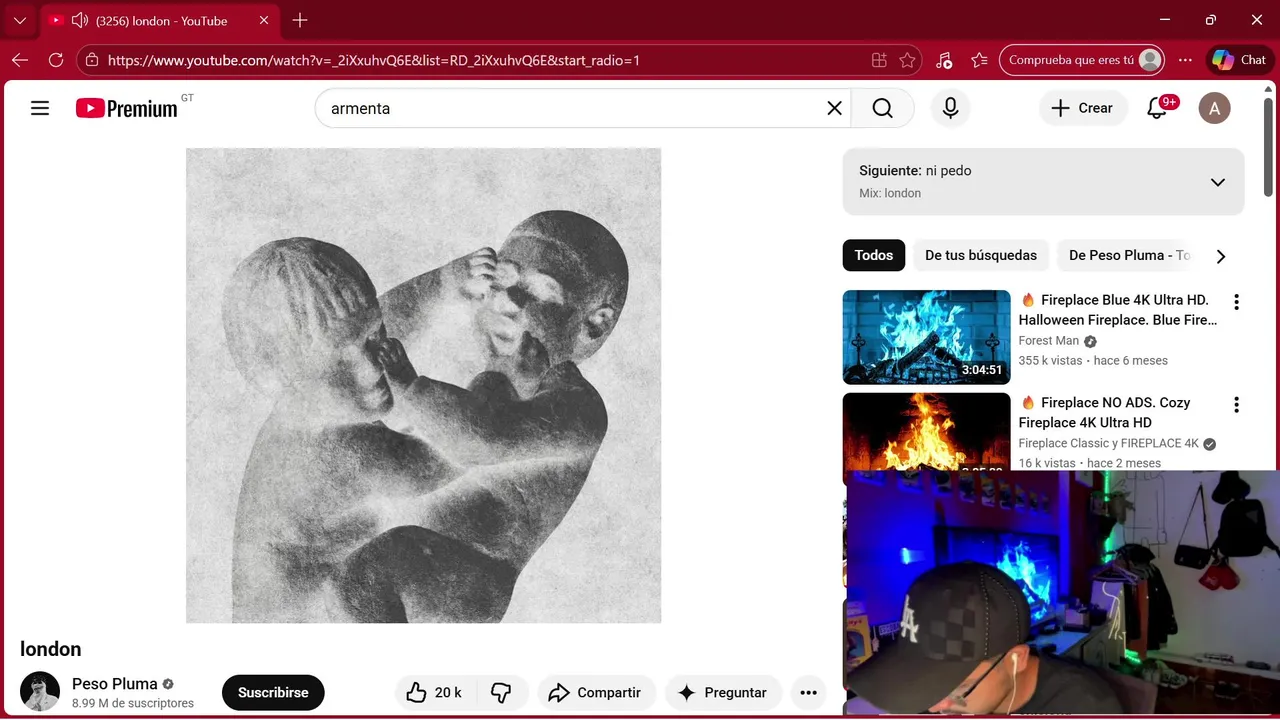Select the Todos filter chip
The image size is (1280, 720).
[x=873, y=255]
